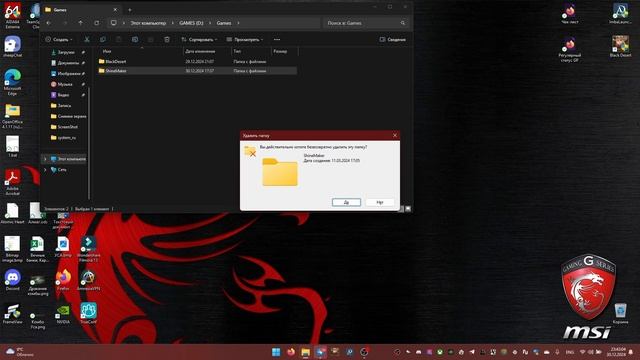The height and width of the screenshot is (360, 640).
Task: Click Этот компьютер in the address bar
Action: (148, 23)
